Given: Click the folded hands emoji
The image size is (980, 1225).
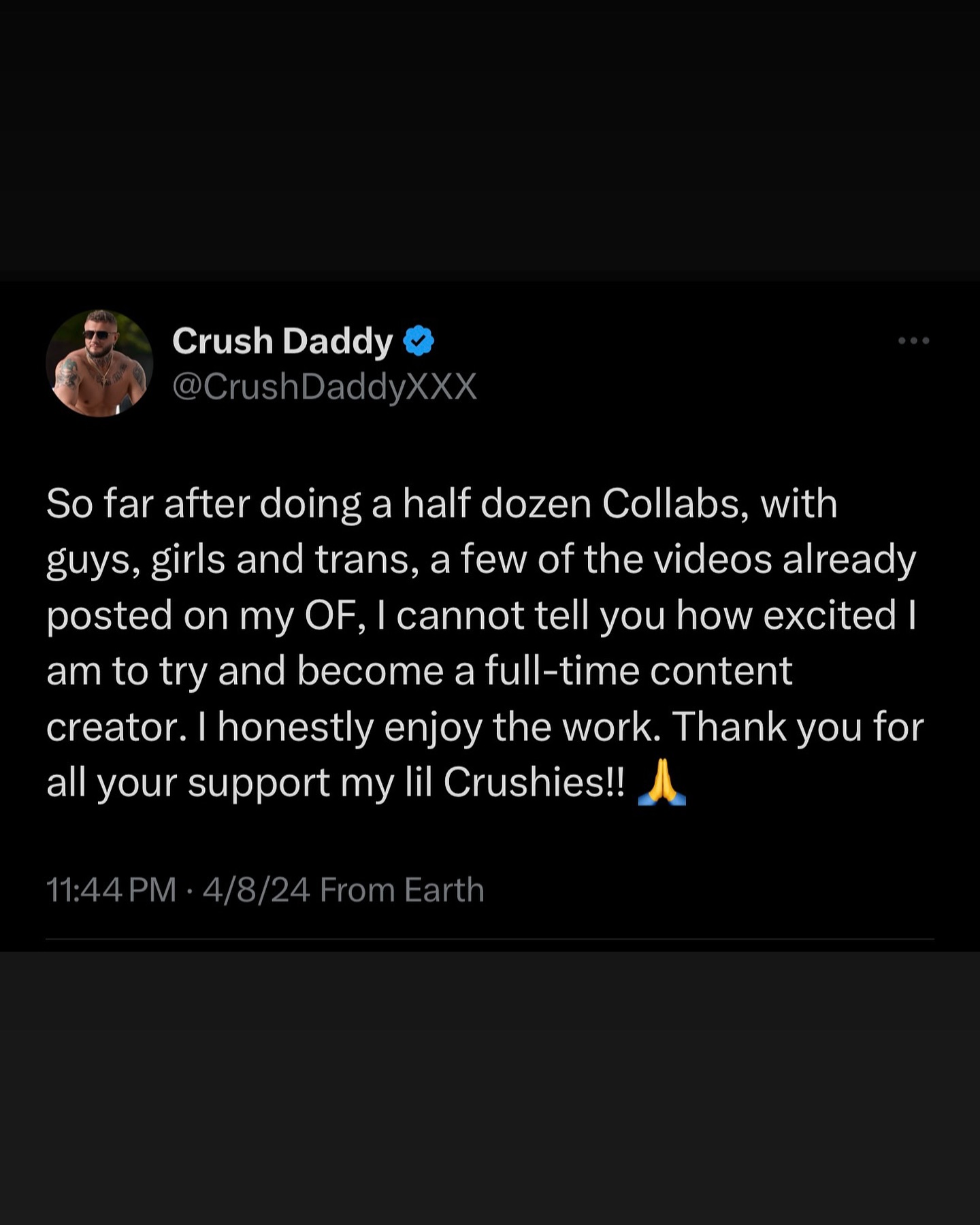Looking at the screenshot, I should pos(661,783).
